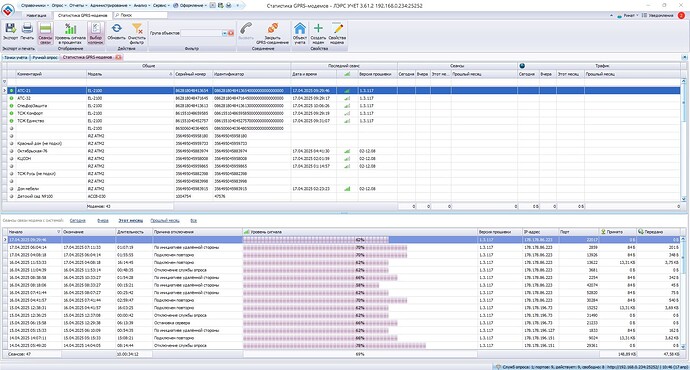Viewport: 690px width, 370px height.
Task: Click the Закрыть GPRS-соединение icon
Action: (x=273, y=29)
